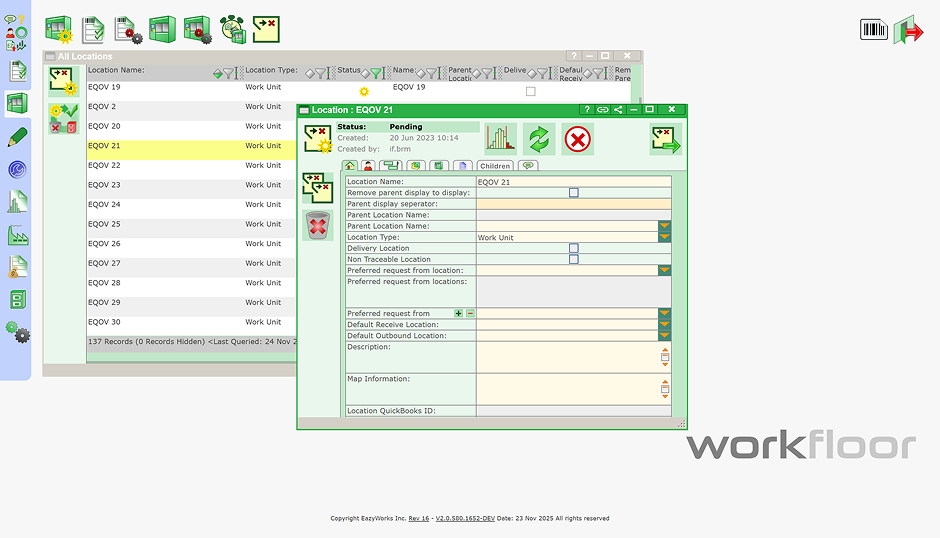Toggle delivery checkbox in EQOV 19 row
940x538 pixels.
531,91
